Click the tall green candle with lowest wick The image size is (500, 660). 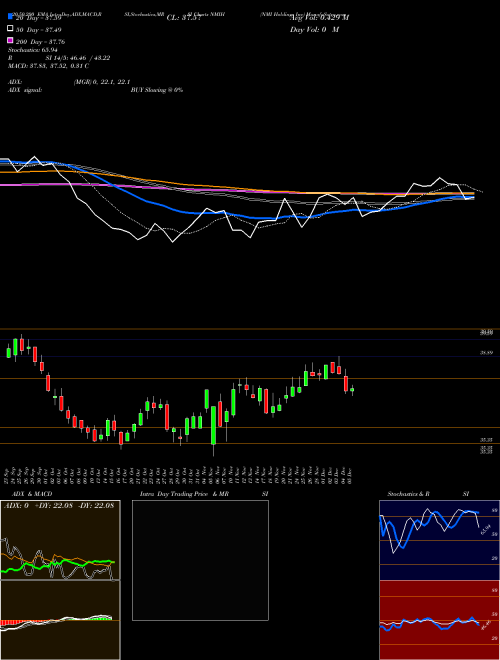point(213,425)
